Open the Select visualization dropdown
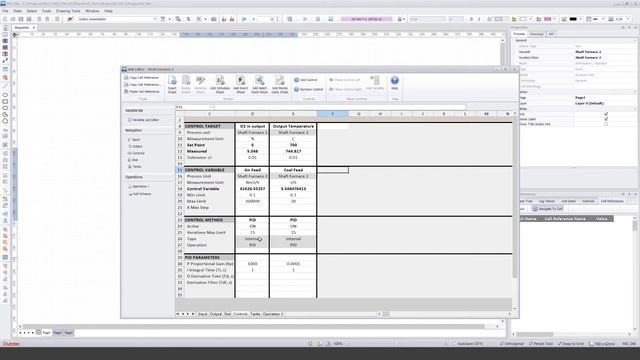640x360 pixels. coord(117,19)
